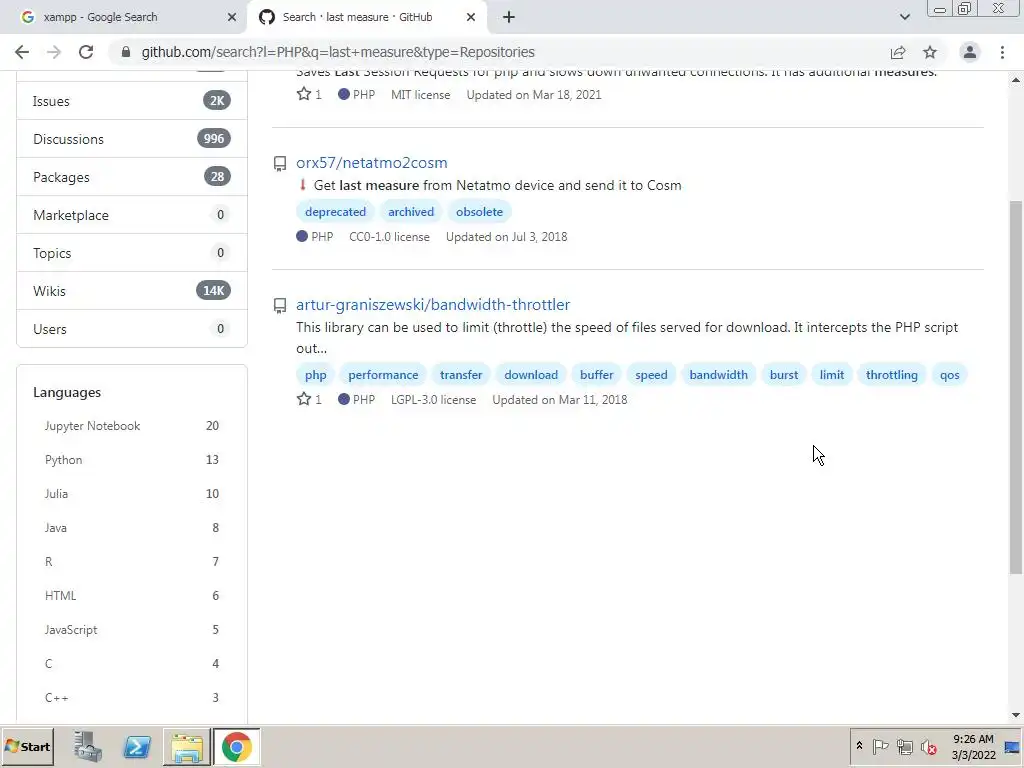Filter by Jupyter Notebook language
Image resolution: width=1024 pixels, height=768 pixels.
[132, 426]
